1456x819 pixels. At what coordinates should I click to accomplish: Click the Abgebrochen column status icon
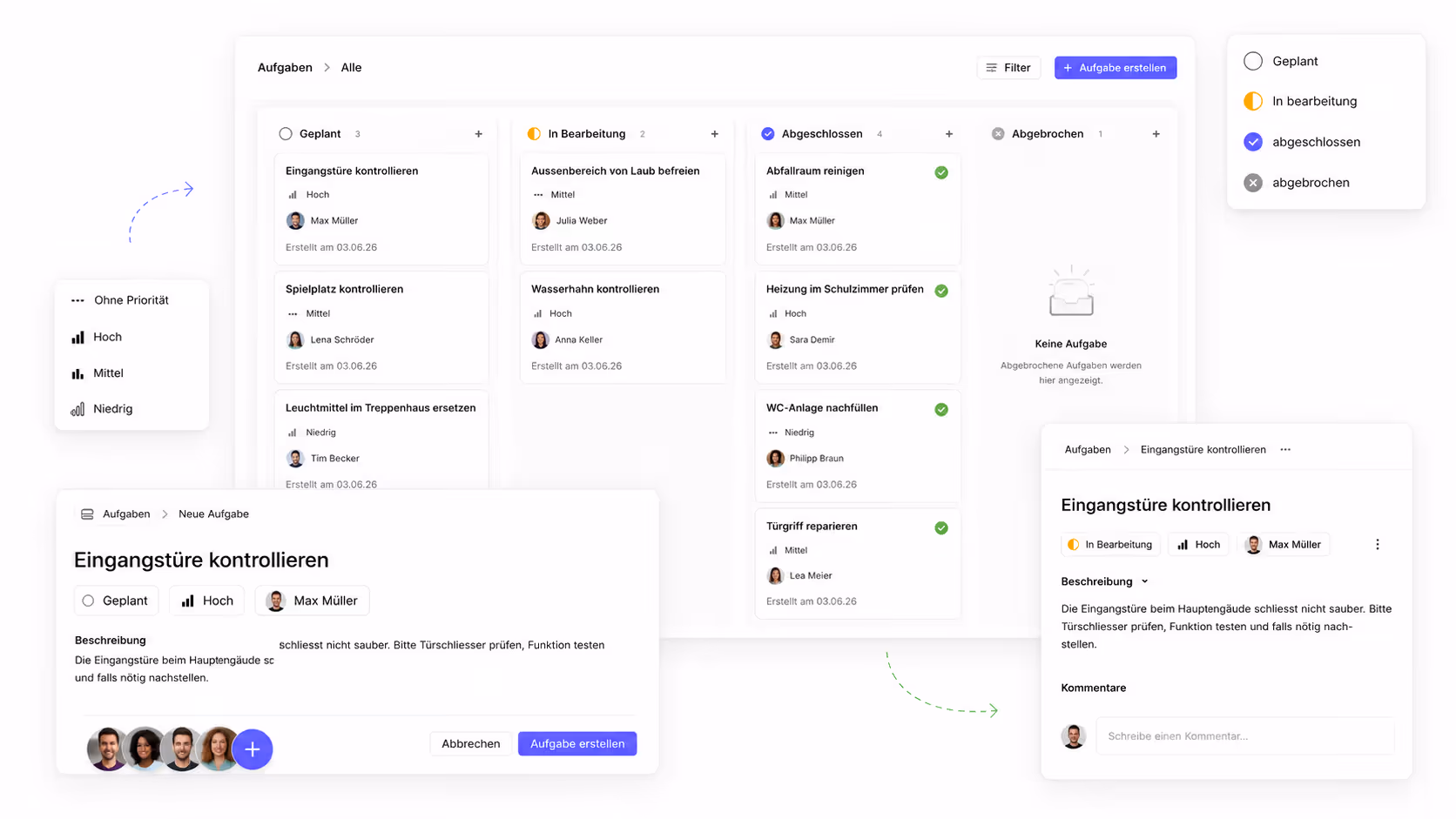(998, 134)
